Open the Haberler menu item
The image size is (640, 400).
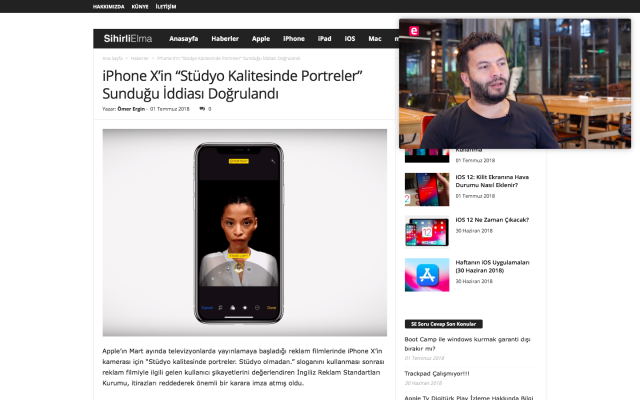[x=225, y=38]
